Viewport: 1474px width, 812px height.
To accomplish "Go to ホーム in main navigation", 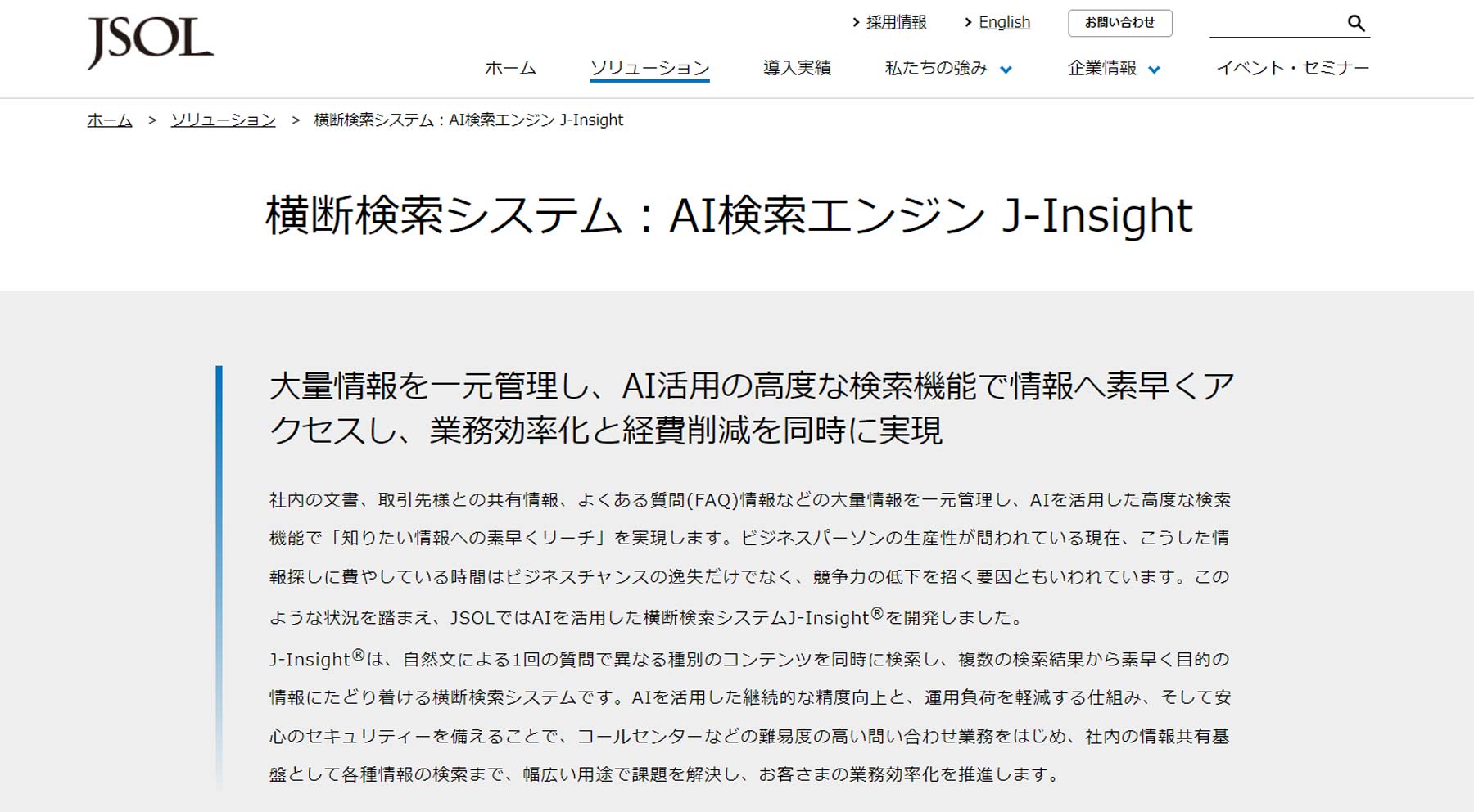I will (510, 68).
